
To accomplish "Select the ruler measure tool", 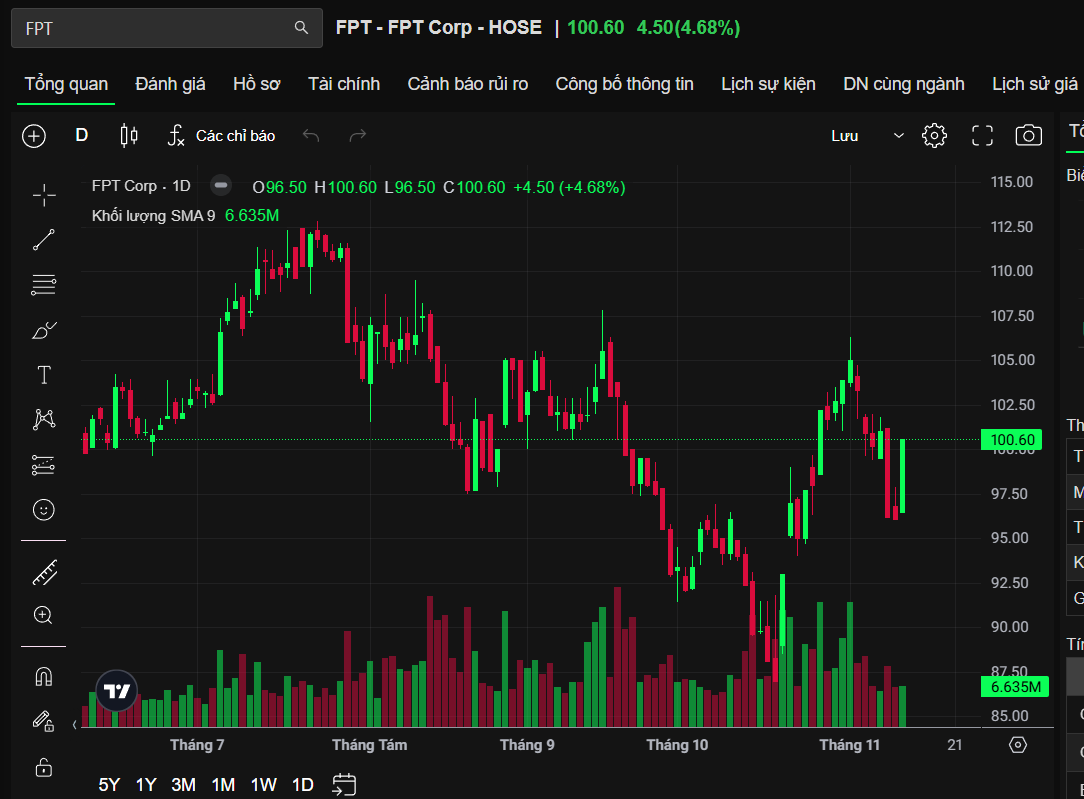I will click(x=43, y=572).
